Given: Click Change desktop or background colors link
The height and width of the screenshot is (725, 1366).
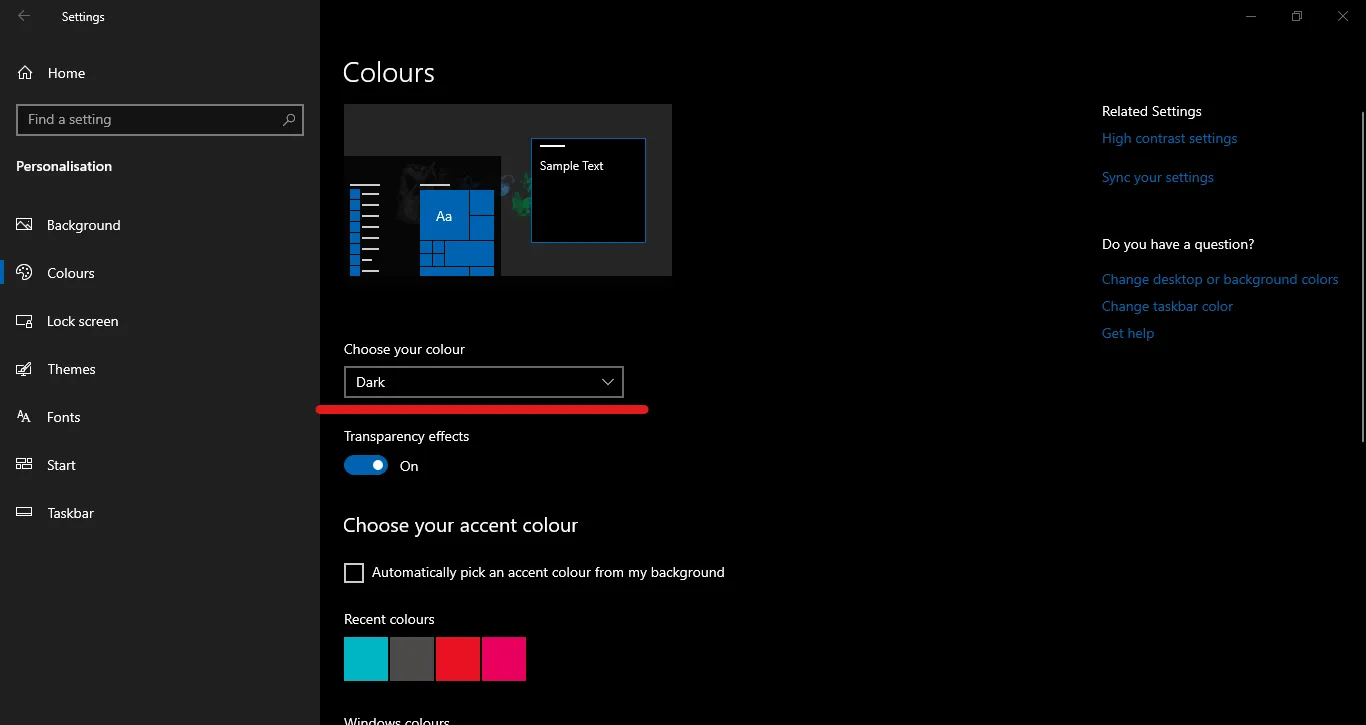Looking at the screenshot, I should pyautogui.click(x=1220, y=279).
